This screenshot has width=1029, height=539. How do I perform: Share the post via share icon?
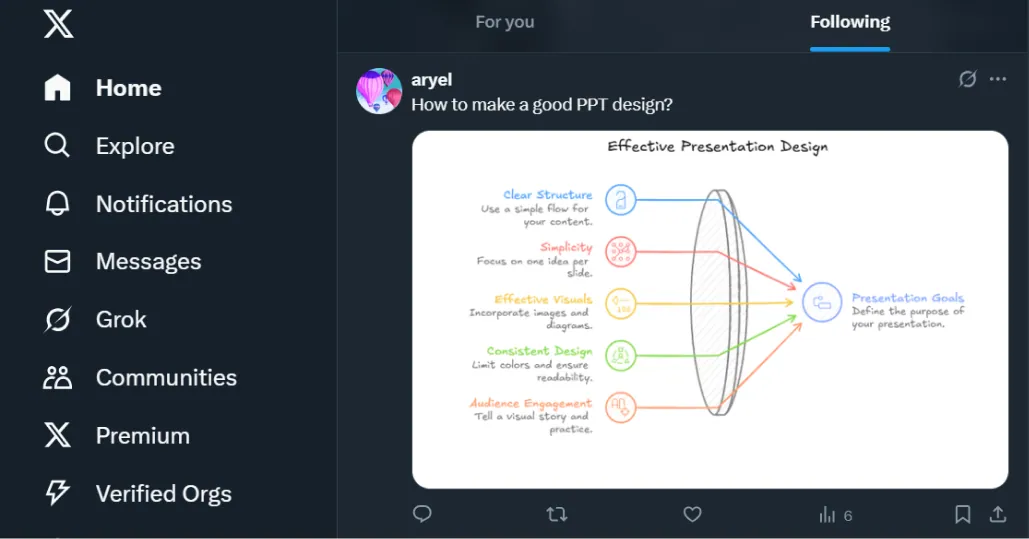point(997,514)
